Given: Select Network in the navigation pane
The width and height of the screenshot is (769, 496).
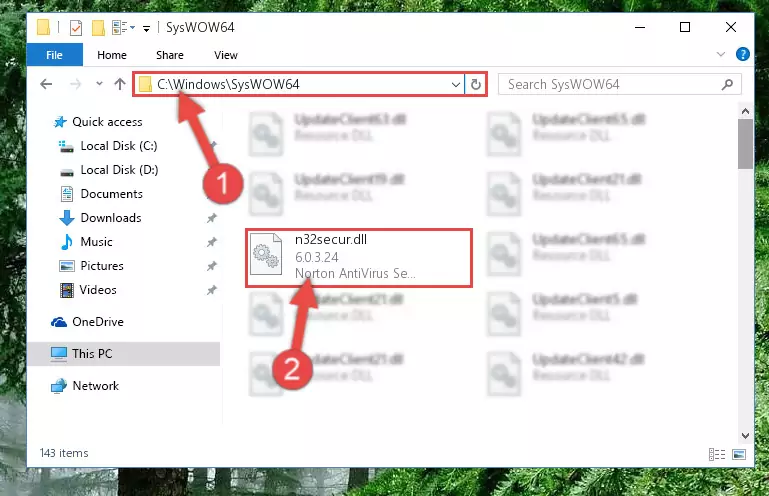Looking at the screenshot, I should [x=95, y=386].
